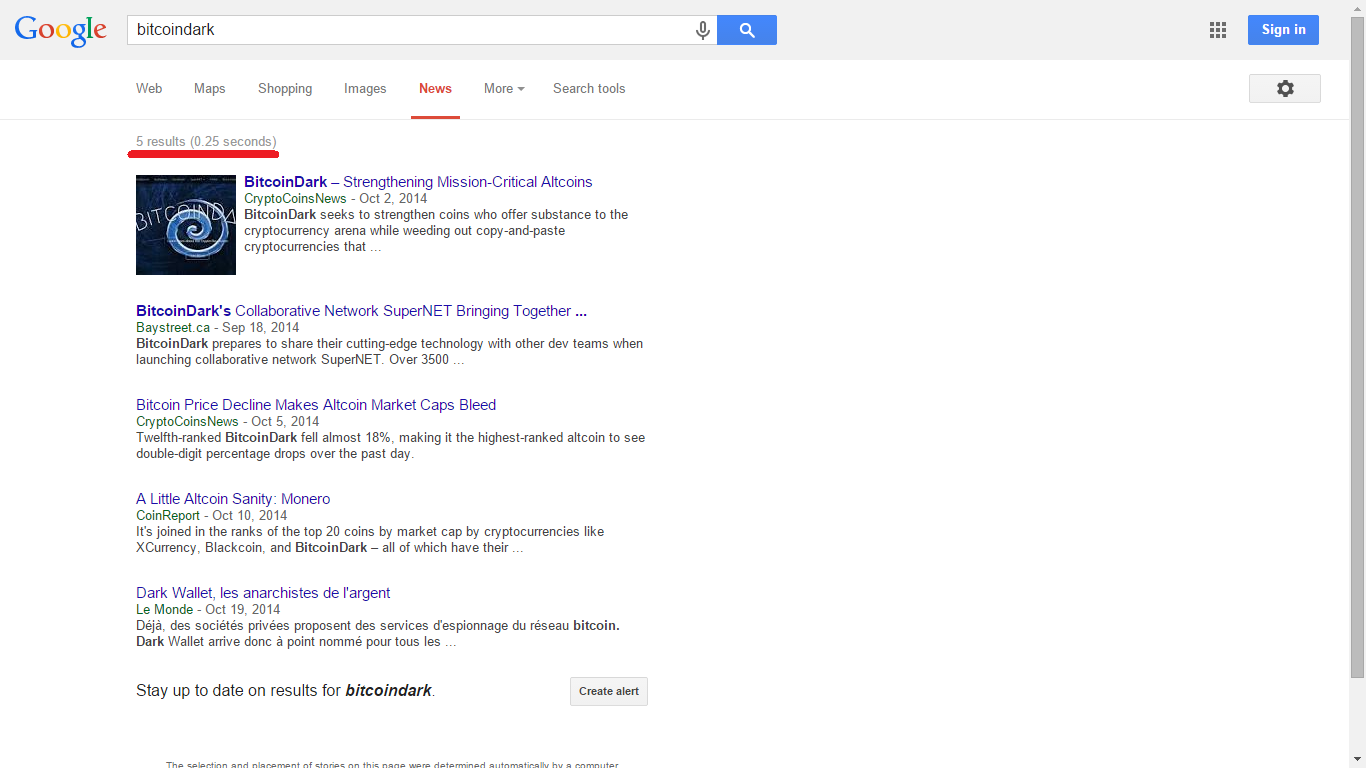
Task: Click the vertical page scrollbar
Action: pos(1357,346)
